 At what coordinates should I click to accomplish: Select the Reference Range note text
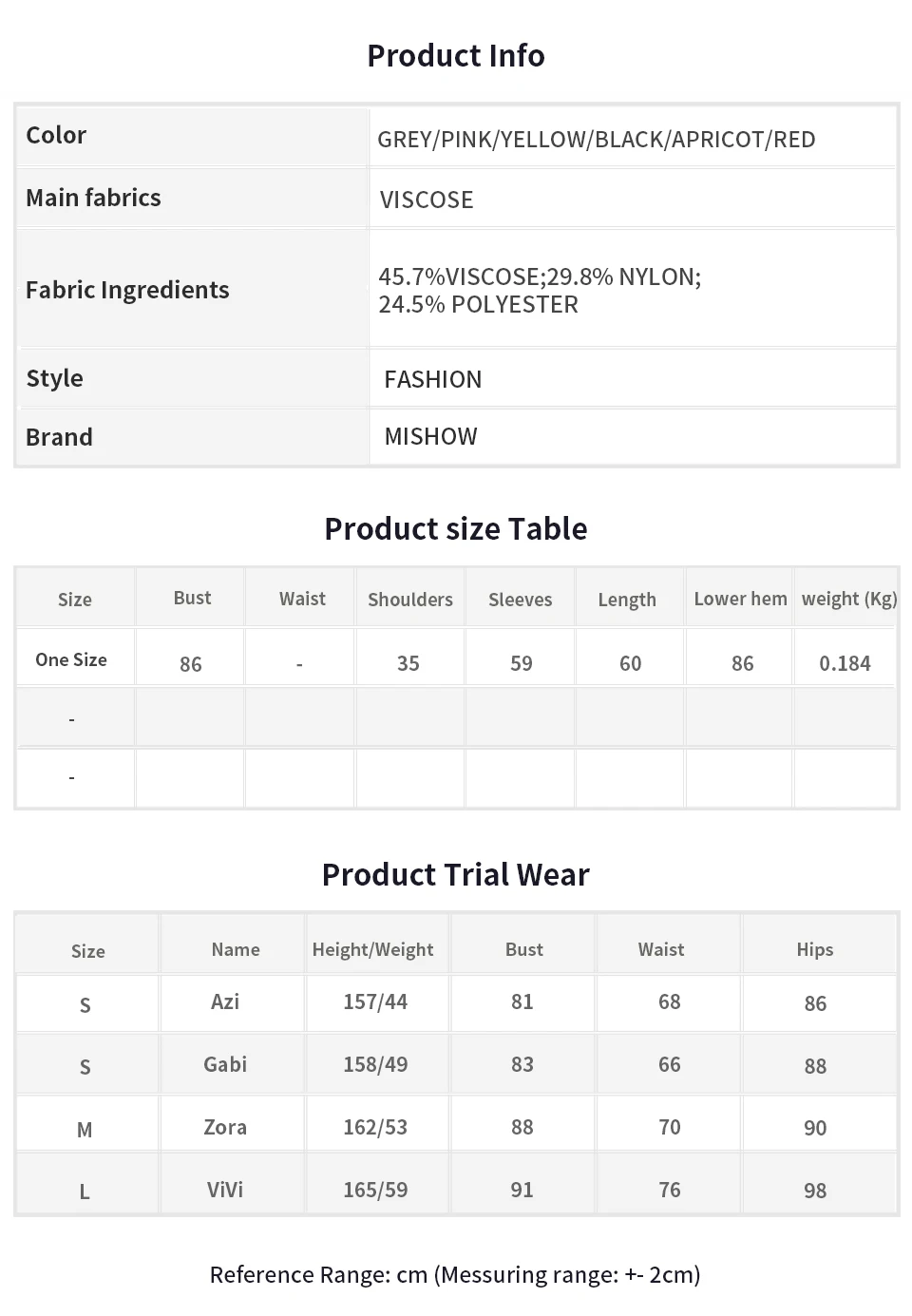[455, 1274]
